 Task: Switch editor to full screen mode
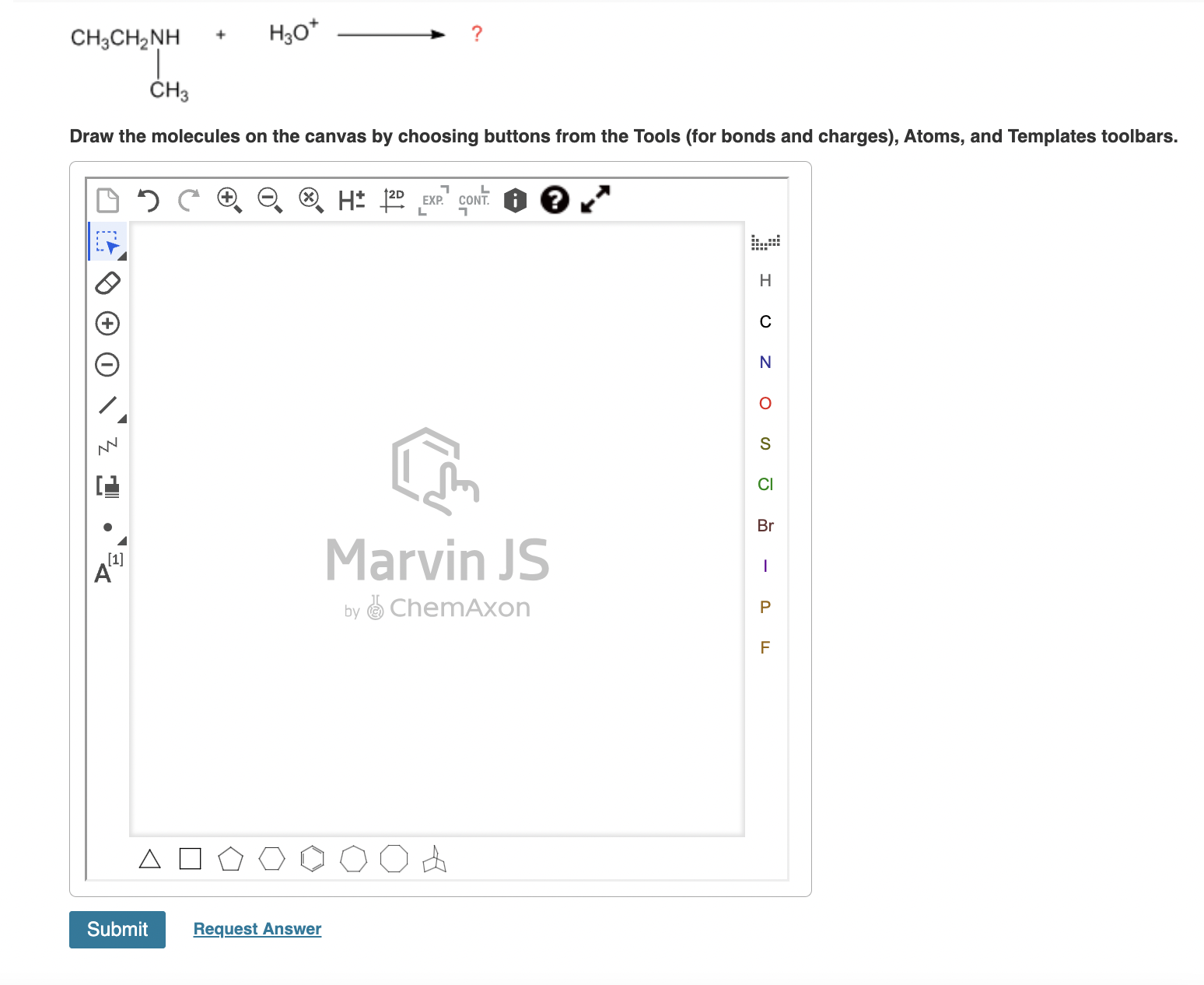pyautogui.click(x=596, y=199)
